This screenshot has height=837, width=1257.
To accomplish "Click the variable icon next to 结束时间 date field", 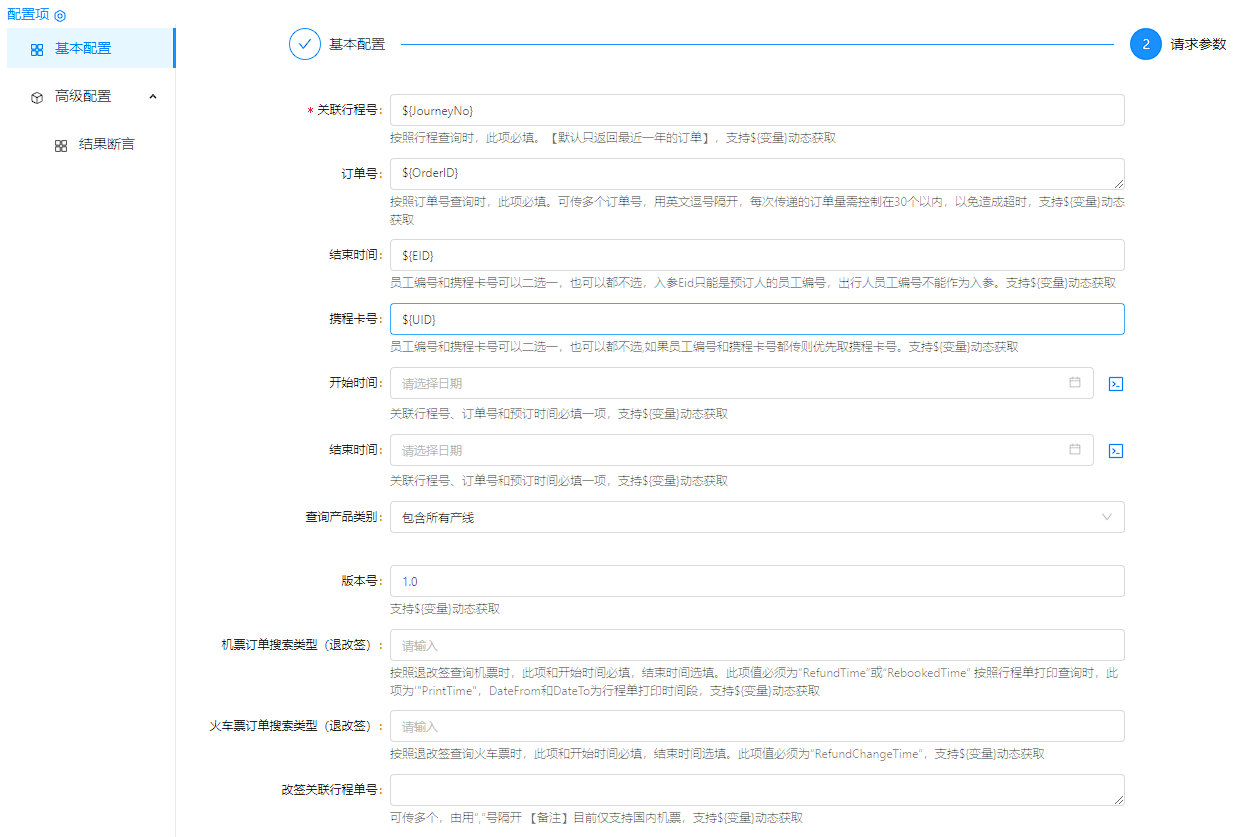I will (x=1116, y=451).
